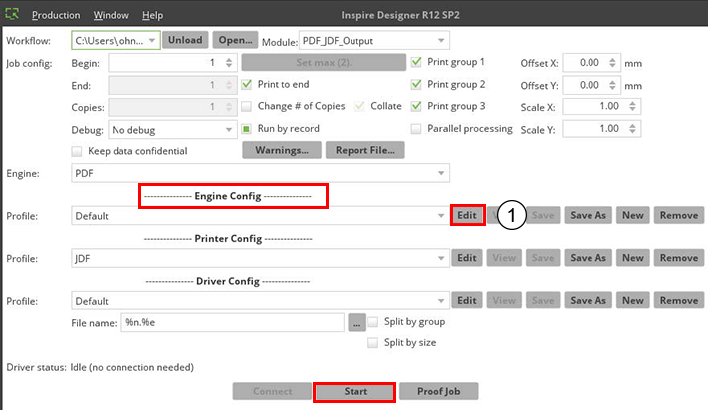Toggle Print group 2 checkbox

417,85
